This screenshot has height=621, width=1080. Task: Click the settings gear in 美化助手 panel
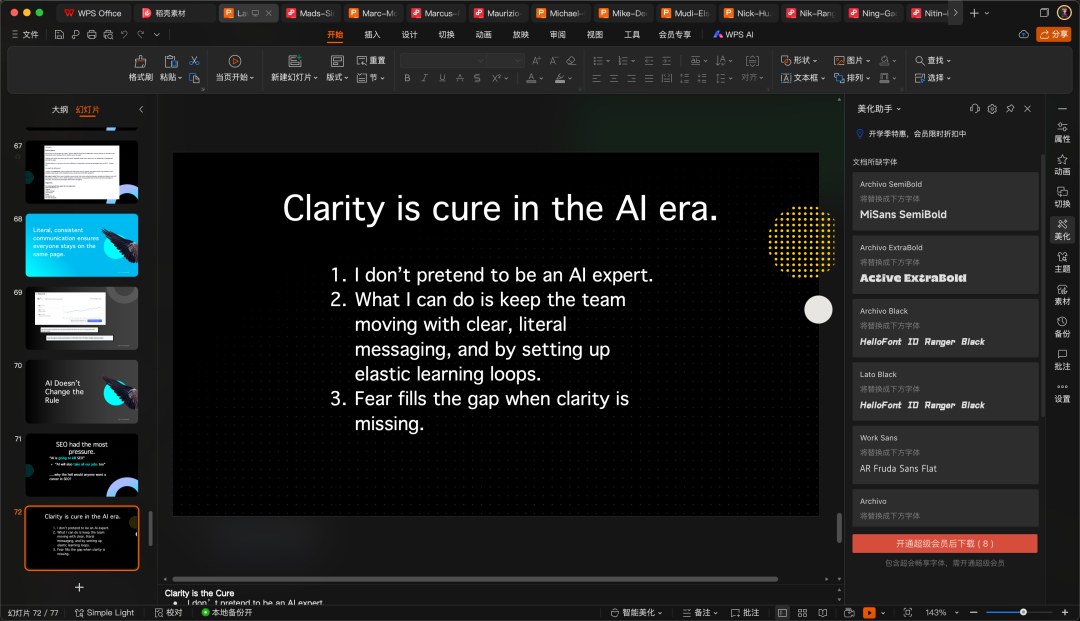pyautogui.click(x=992, y=109)
